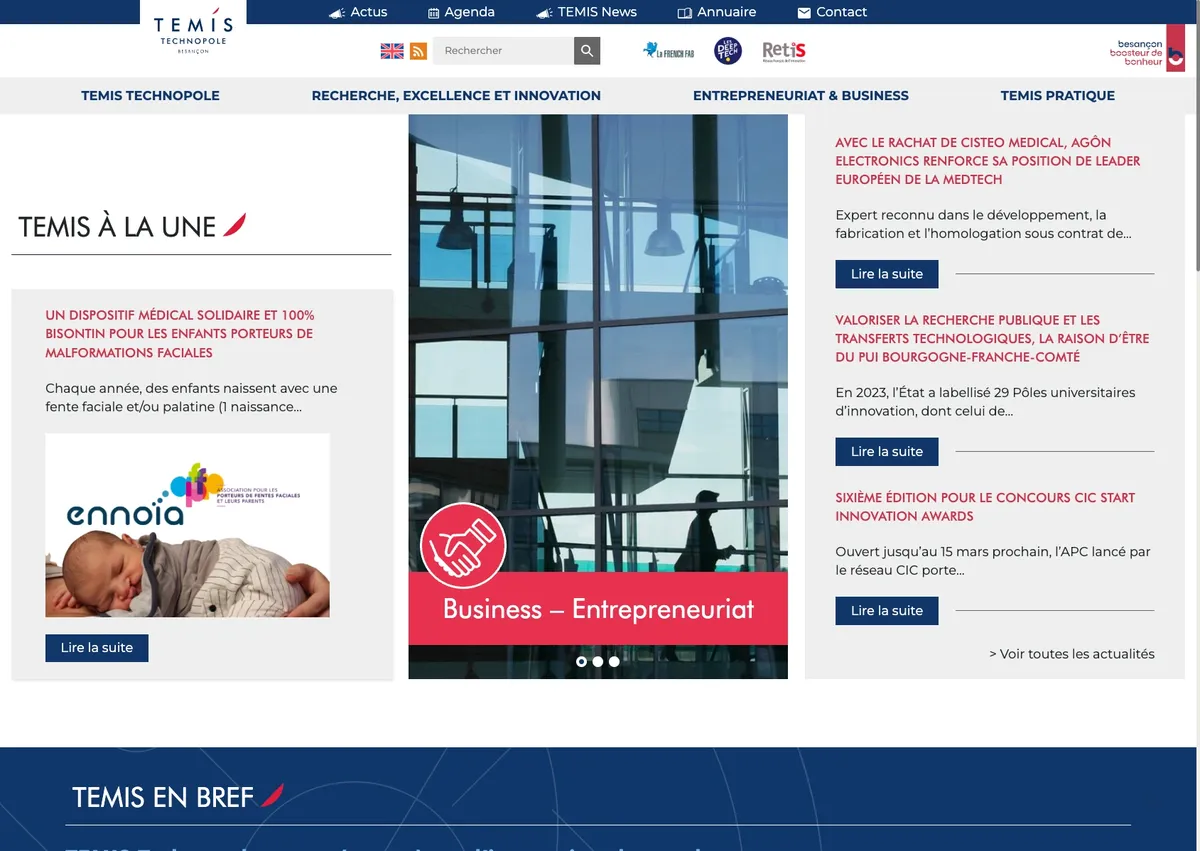Open Recherche, Excellence et Innovation menu
The width and height of the screenshot is (1200, 851).
click(456, 96)
